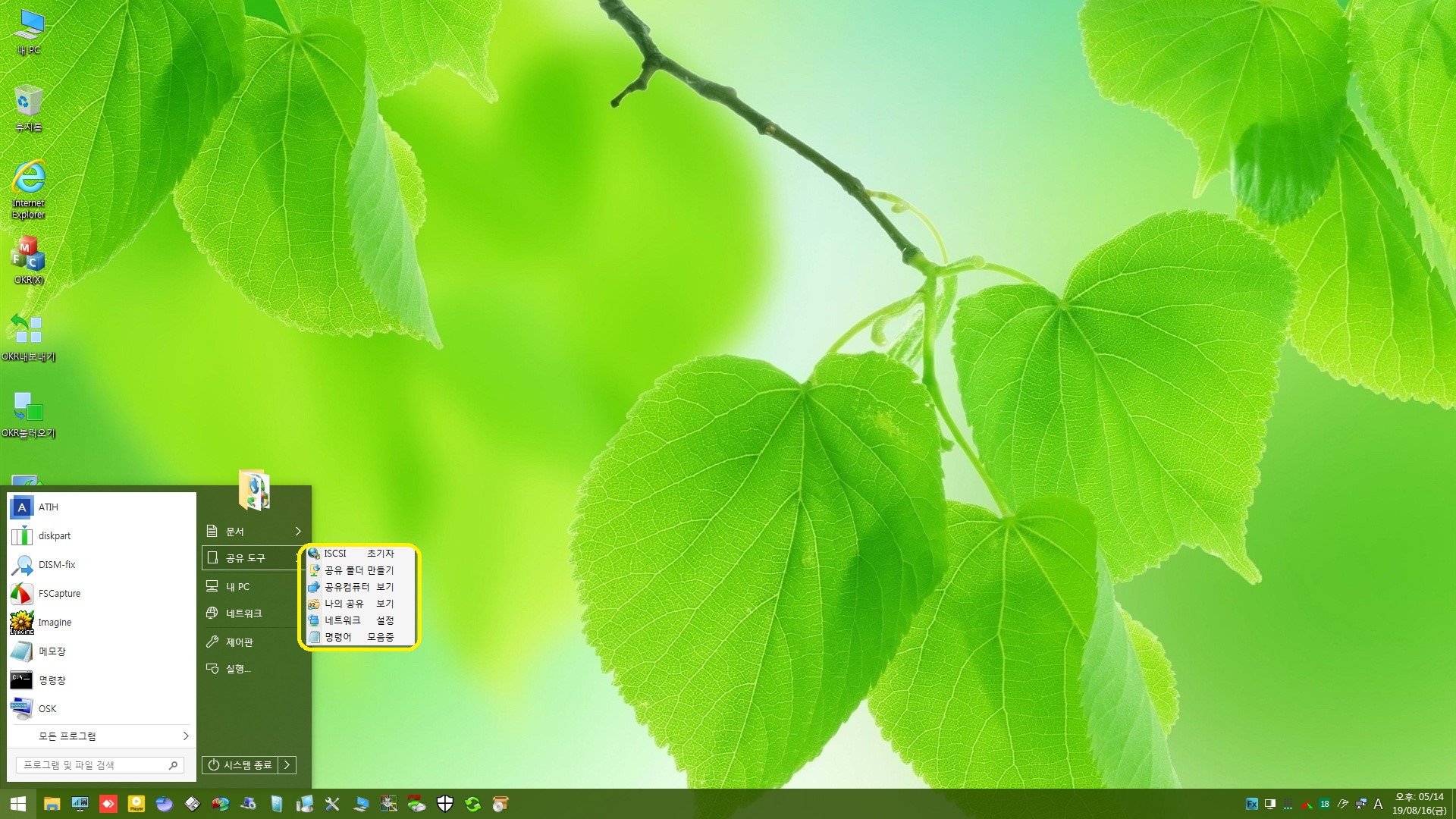
Task: Open the 실행... dialog
Action: 254,668
